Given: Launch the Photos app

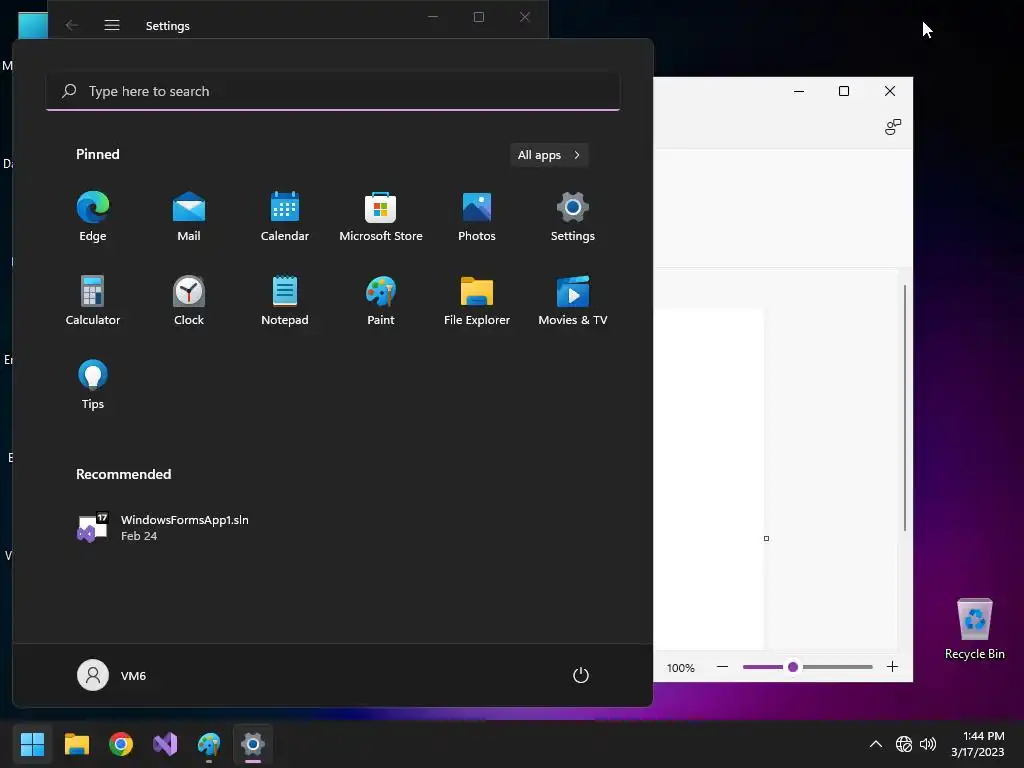Looking at the screenshot, I should tap(477, 217).
